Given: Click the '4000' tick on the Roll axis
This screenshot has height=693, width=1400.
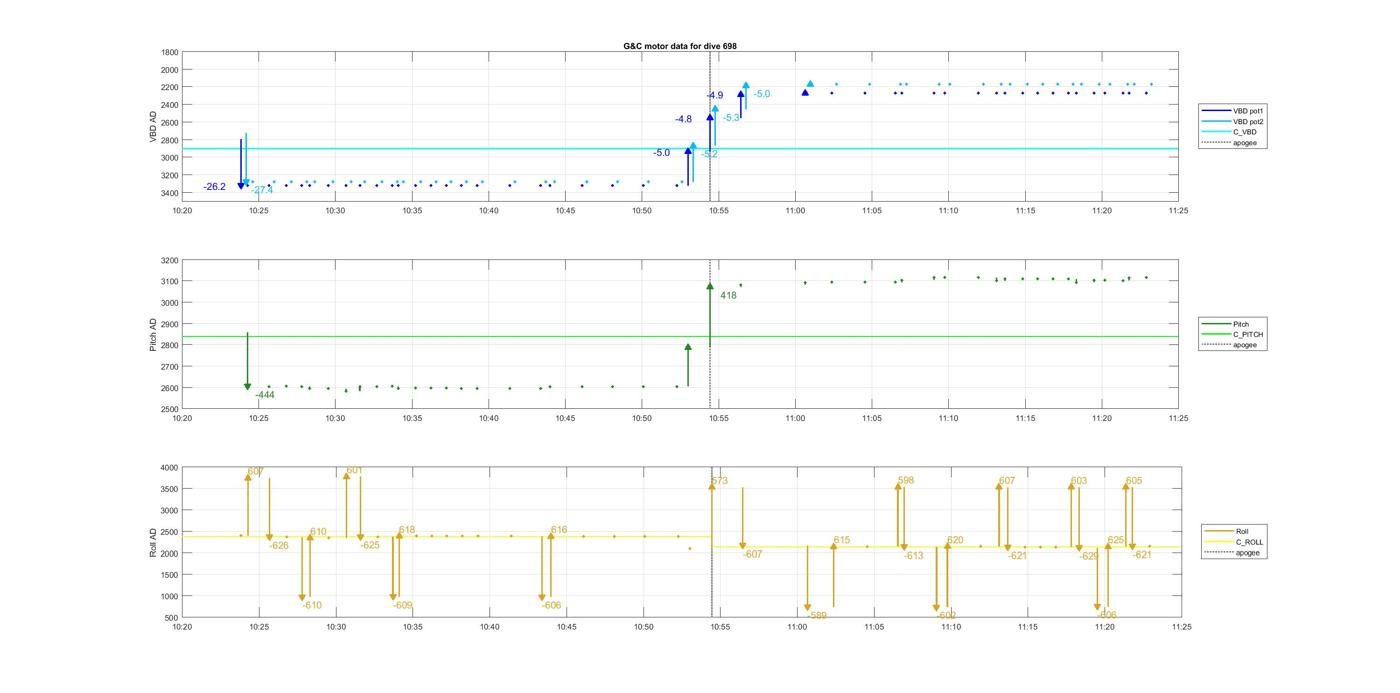Looking at the screenshot, I should (170, 468).
